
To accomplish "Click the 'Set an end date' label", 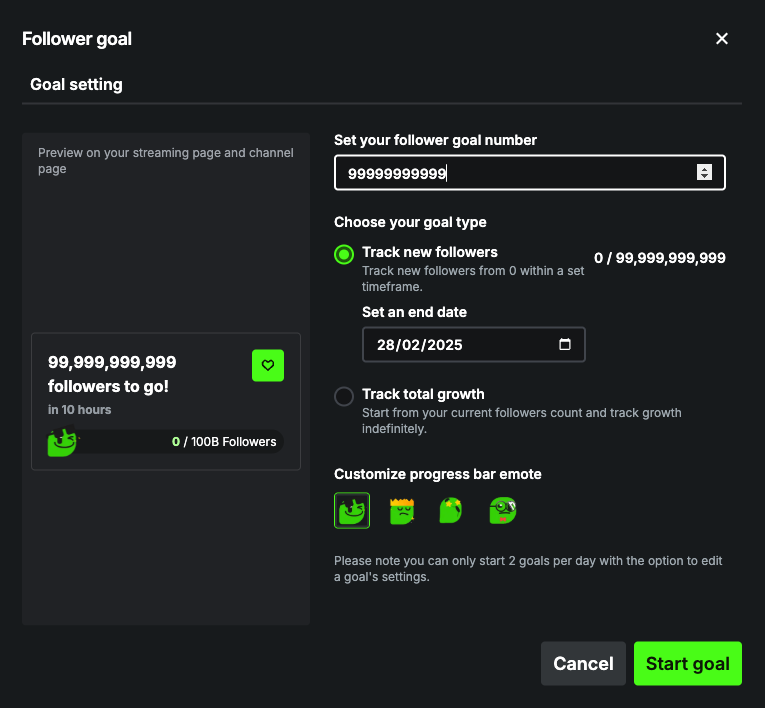I will pos(414,312).
